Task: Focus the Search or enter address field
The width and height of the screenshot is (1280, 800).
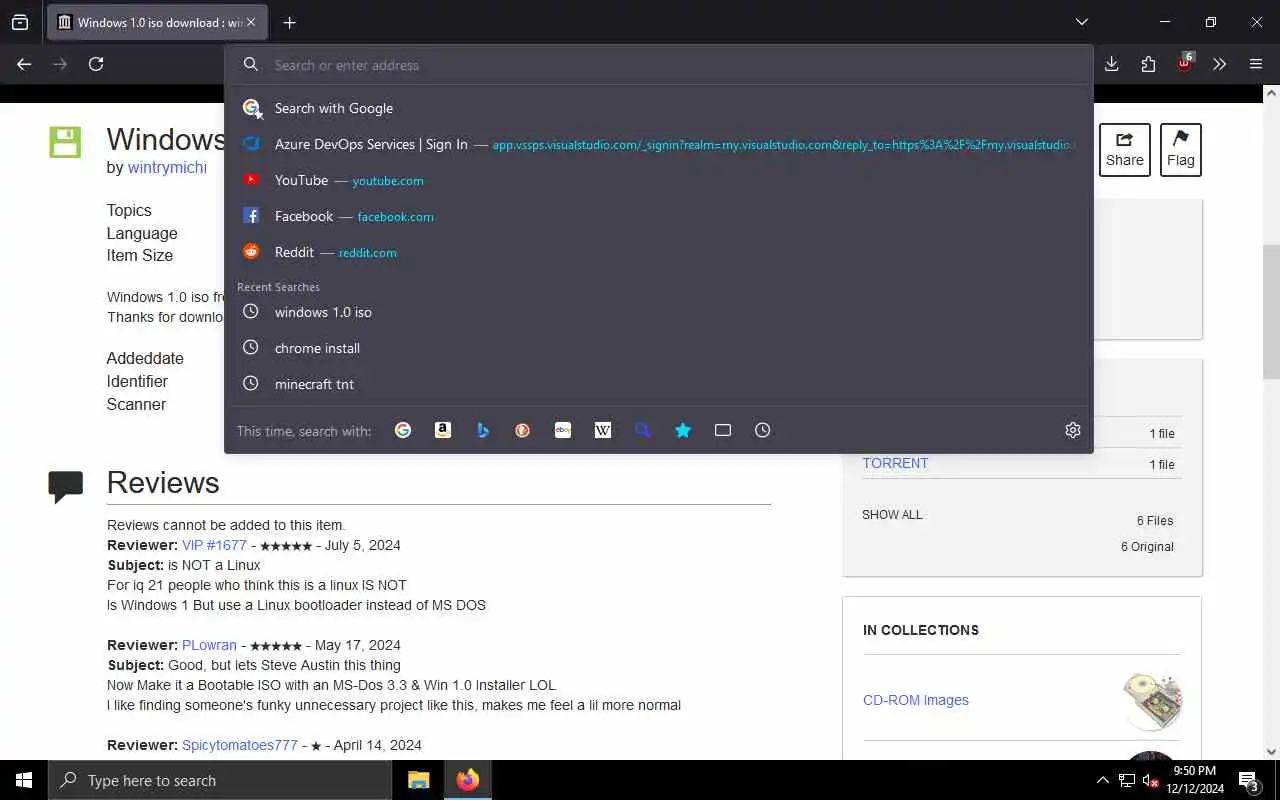Action: [659, 65]
